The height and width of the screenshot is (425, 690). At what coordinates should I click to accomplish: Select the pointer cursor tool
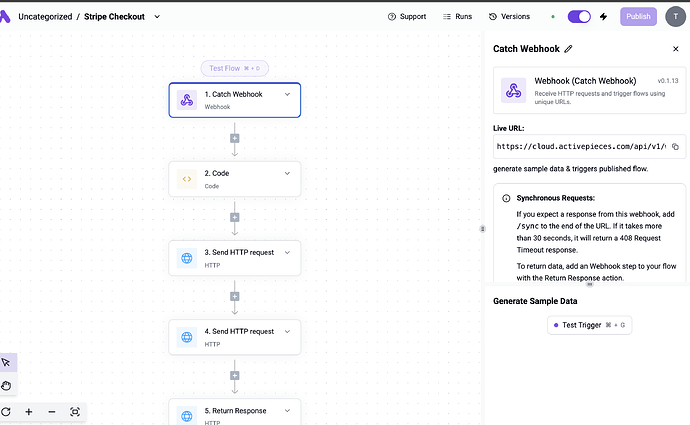click(x=6, y=363)
